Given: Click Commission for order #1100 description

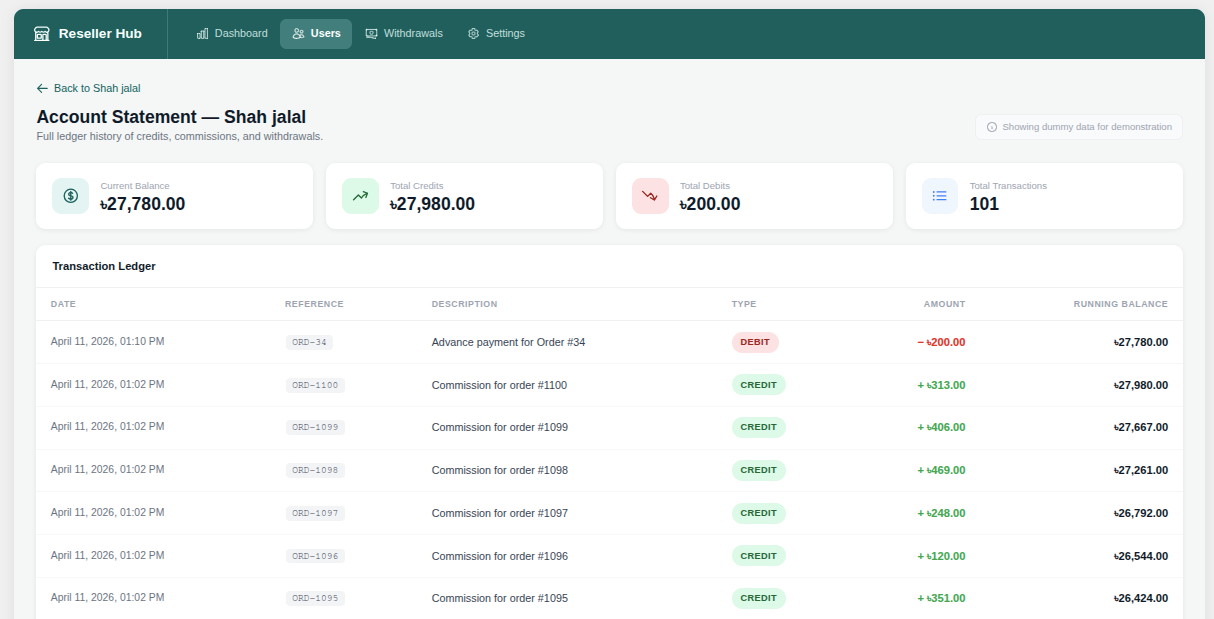Looking at the screenshot, I should click(500, 385).
